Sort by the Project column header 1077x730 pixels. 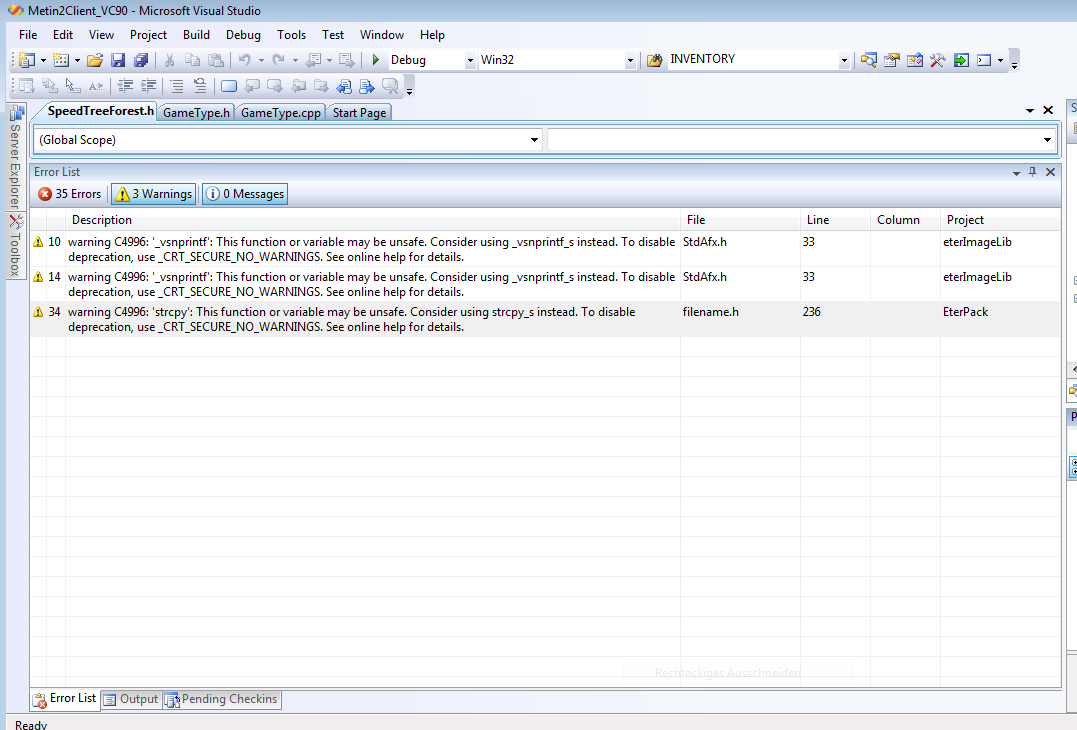(1000, 220)
